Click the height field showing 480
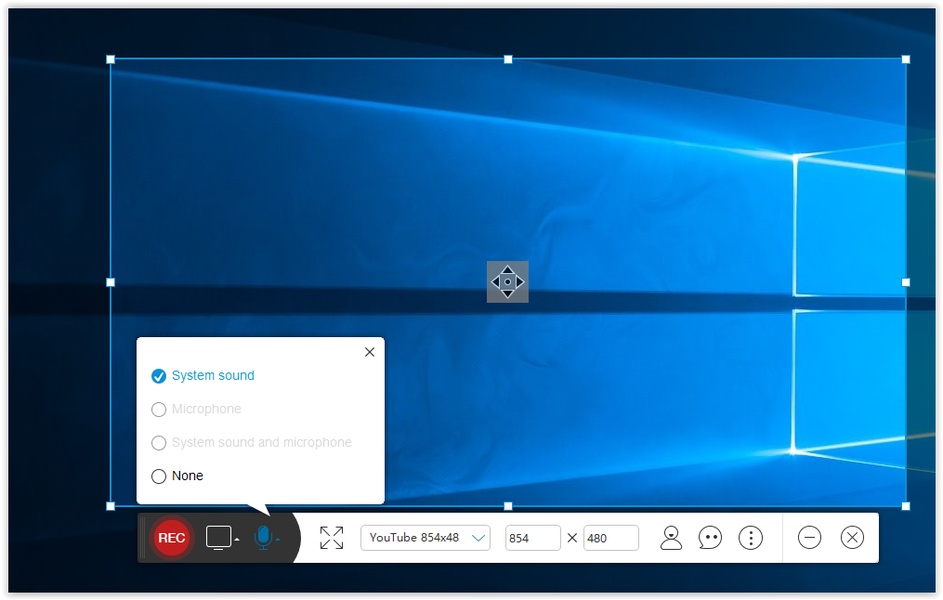Image resolution: width=943 pixels, height=600 pixels. 610,538
